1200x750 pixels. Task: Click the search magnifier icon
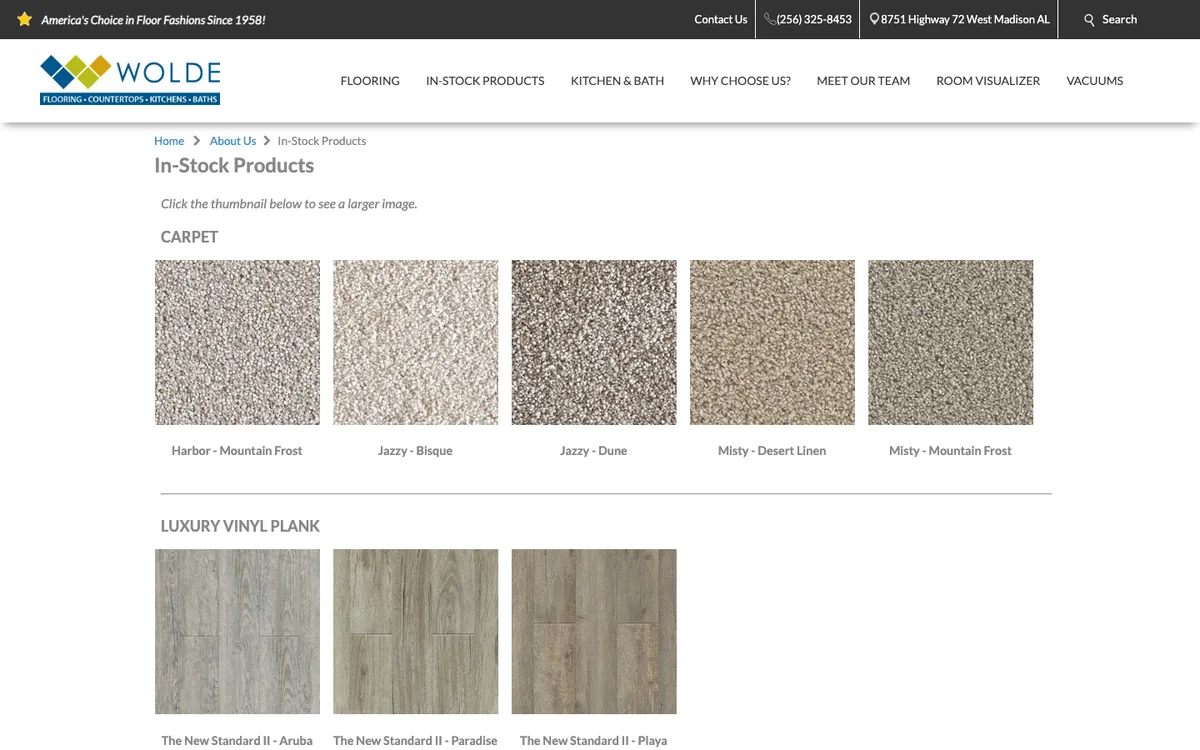[1090, 19]
